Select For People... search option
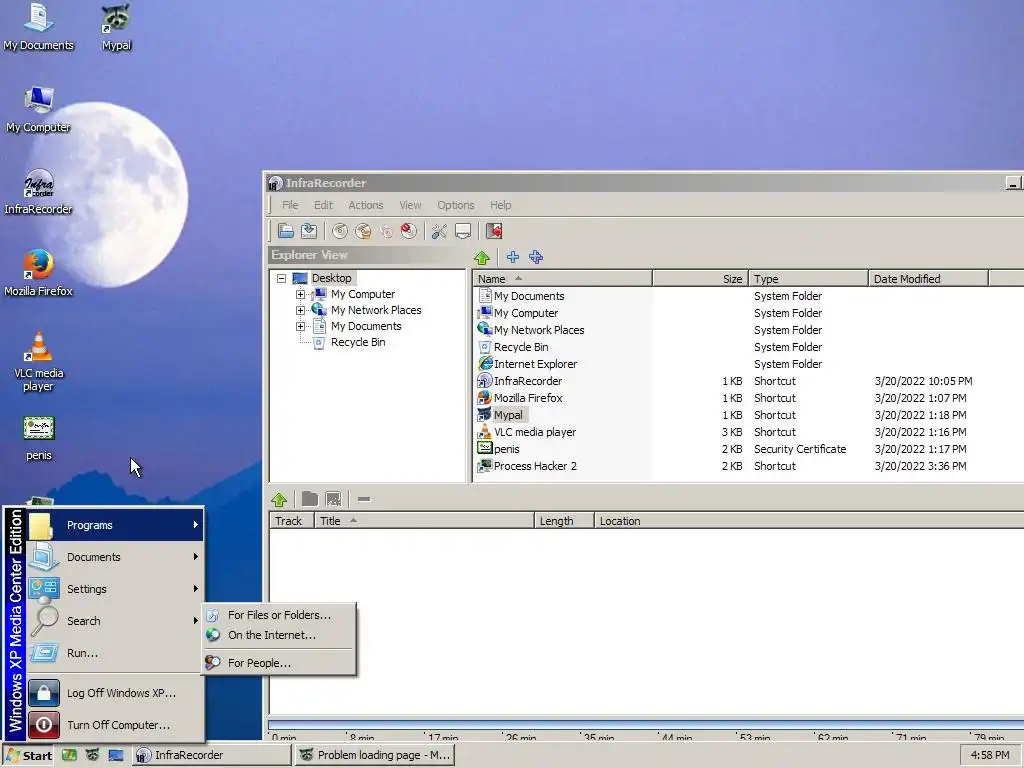 (279, 663)
